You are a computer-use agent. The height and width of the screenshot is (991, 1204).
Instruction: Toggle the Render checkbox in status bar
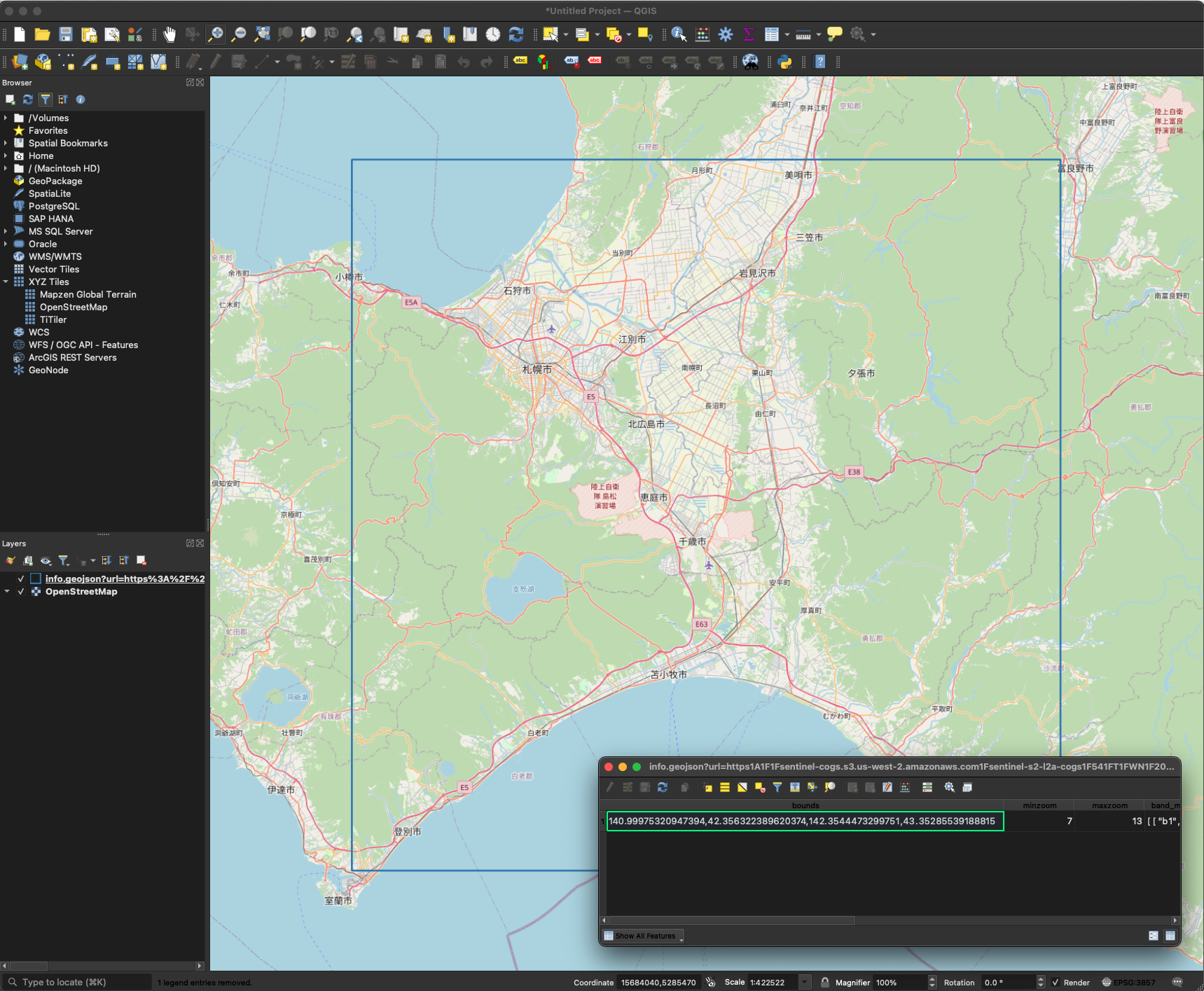coord(1056,983)
